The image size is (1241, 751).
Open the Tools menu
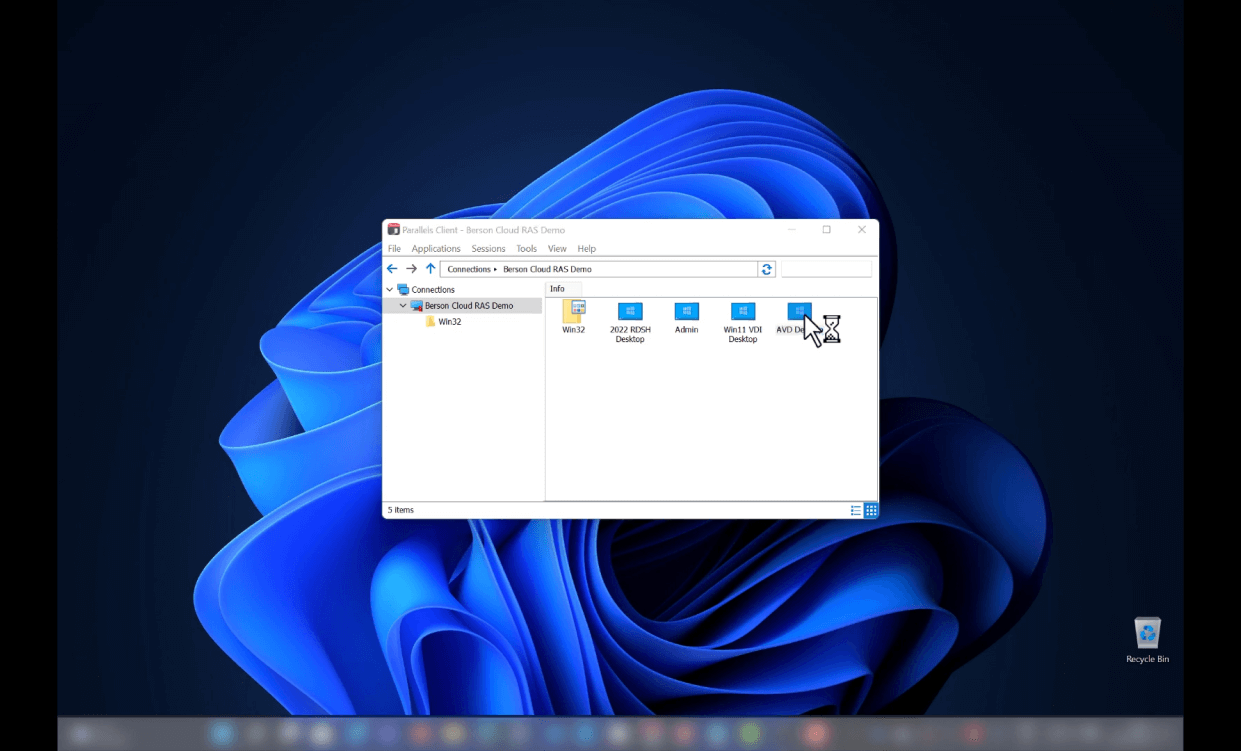(x=526, y=249)
